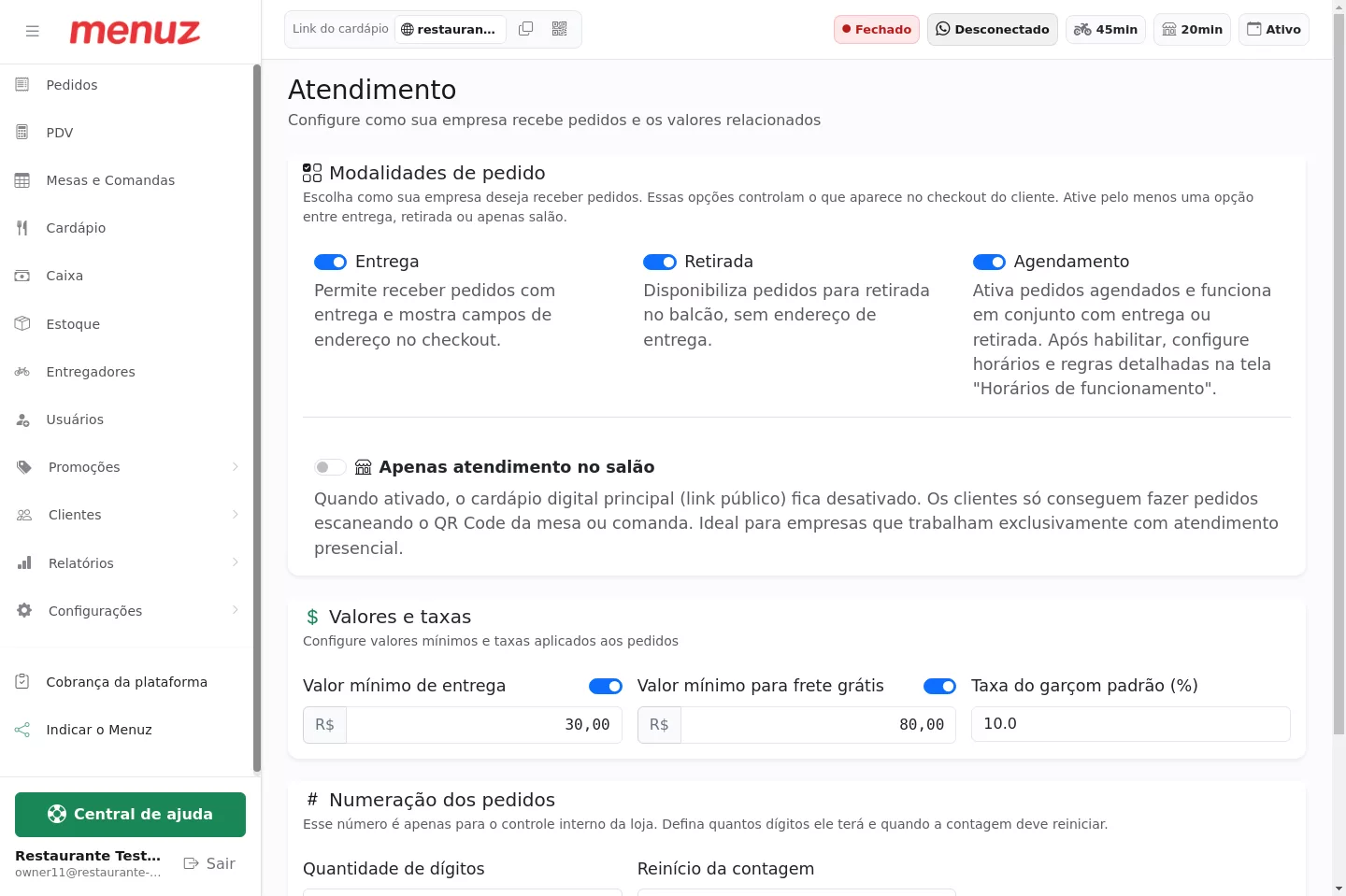Click Sair to log out

[x=209, y=863]
